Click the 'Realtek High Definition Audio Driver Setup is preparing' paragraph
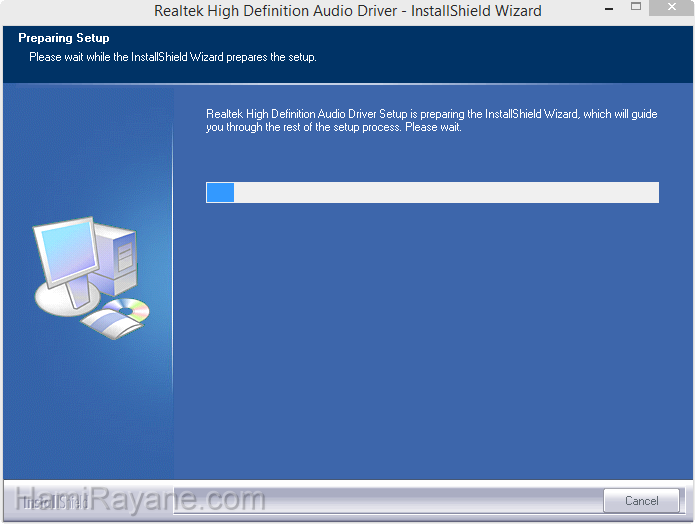This screenshot has width=695, height=524. pos(432,121)
